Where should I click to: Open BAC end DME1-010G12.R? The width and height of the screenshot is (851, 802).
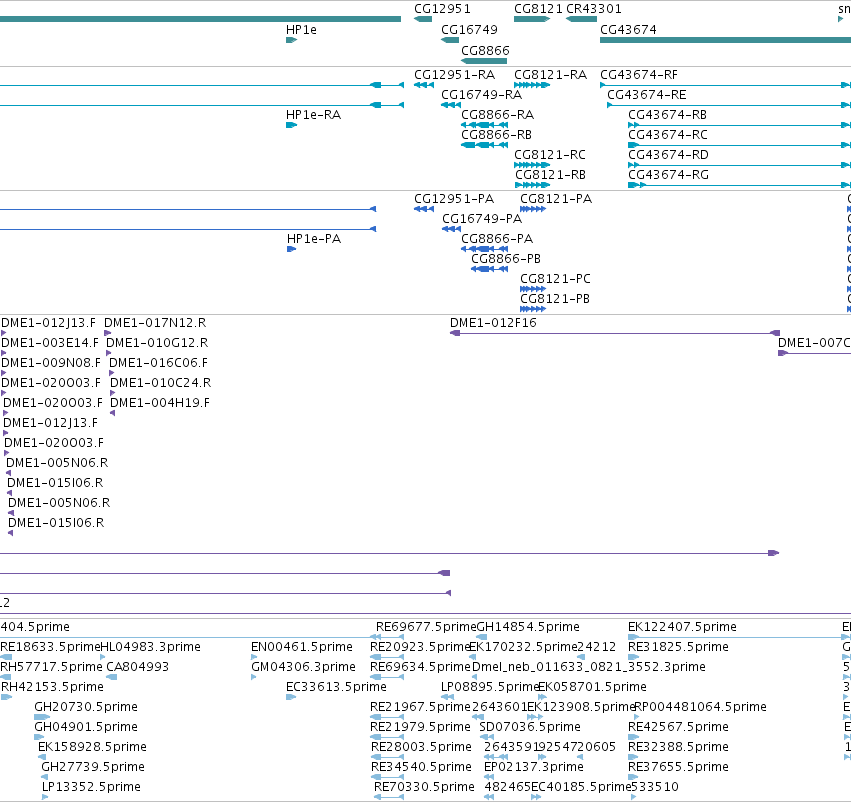pos(157,343)
